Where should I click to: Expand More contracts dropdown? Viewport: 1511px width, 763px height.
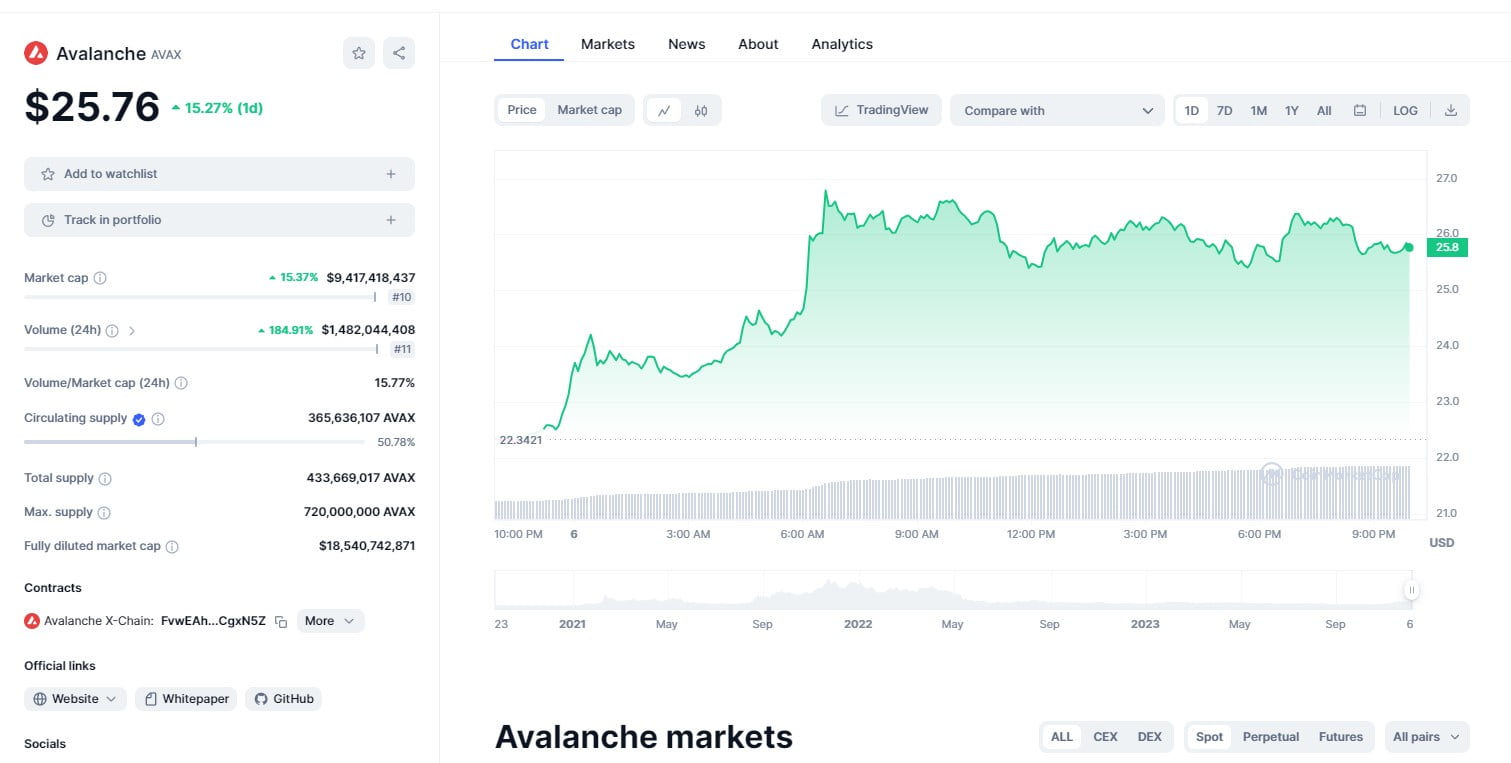tap(331, 621)
